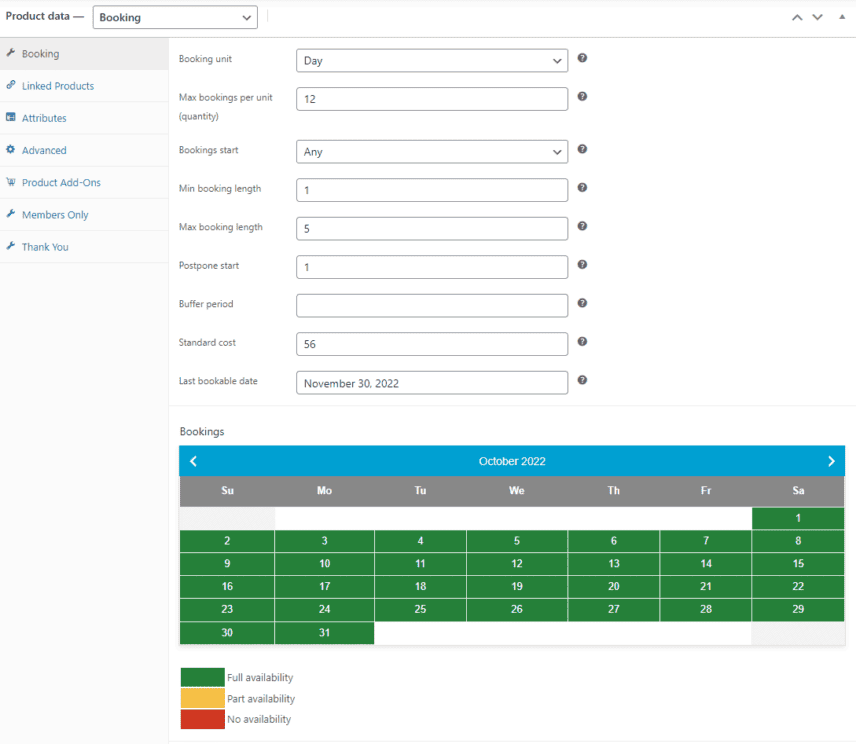The width and height of the screenshot is (856, 744).
Task: Collapse the Product data panel with triangle toggle
Action: tap(841, 17)
